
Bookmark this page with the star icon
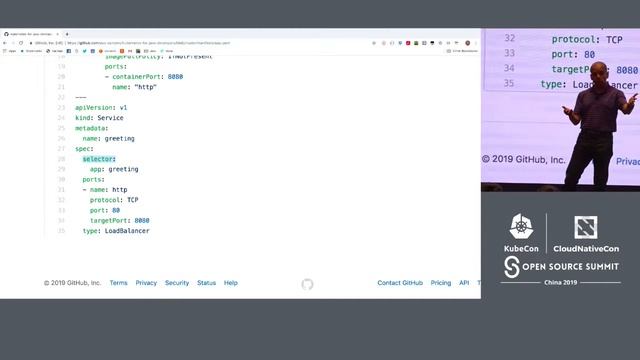click(x=374, y=43)
